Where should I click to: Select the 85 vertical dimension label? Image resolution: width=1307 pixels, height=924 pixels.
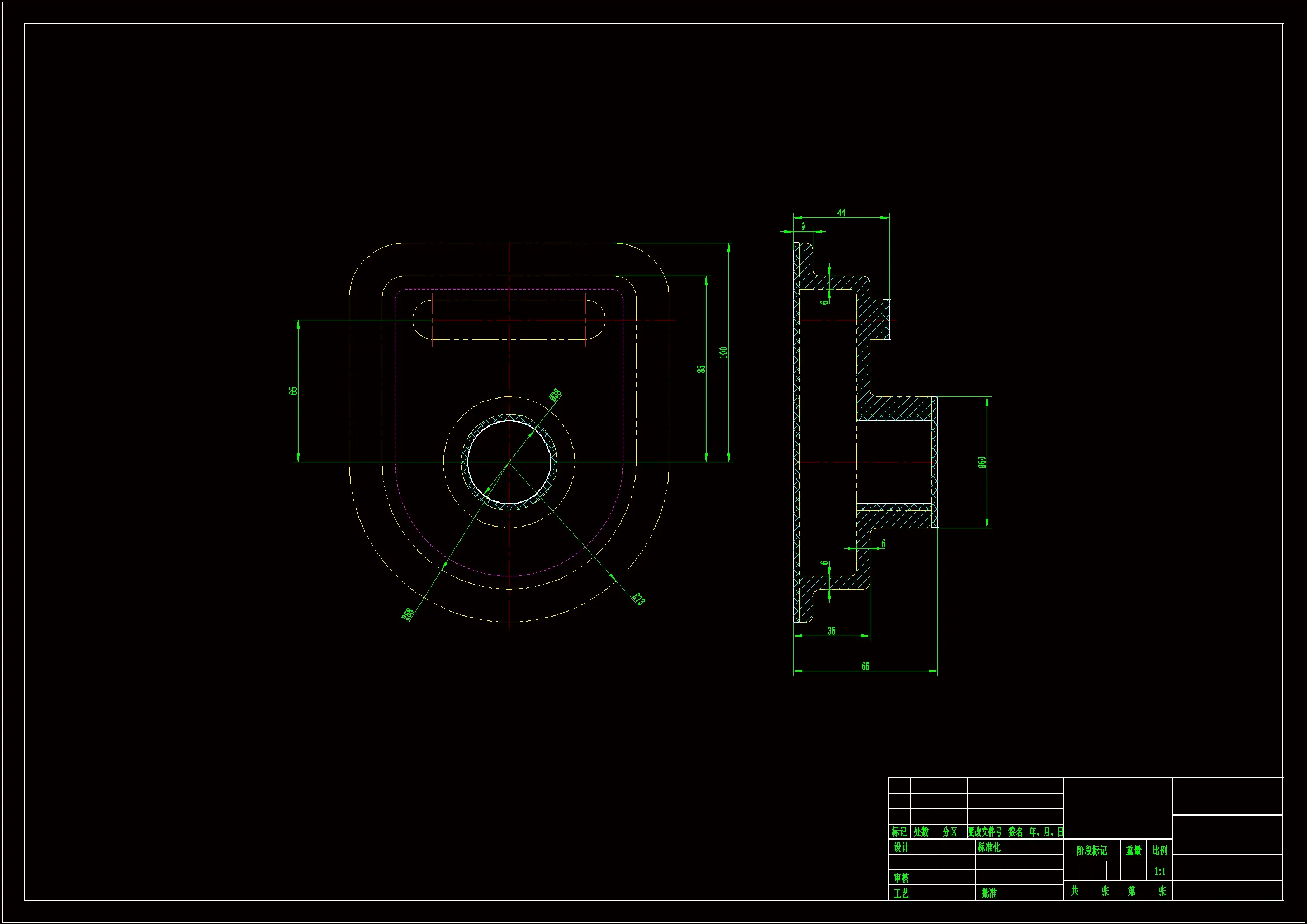coord(702,369)
